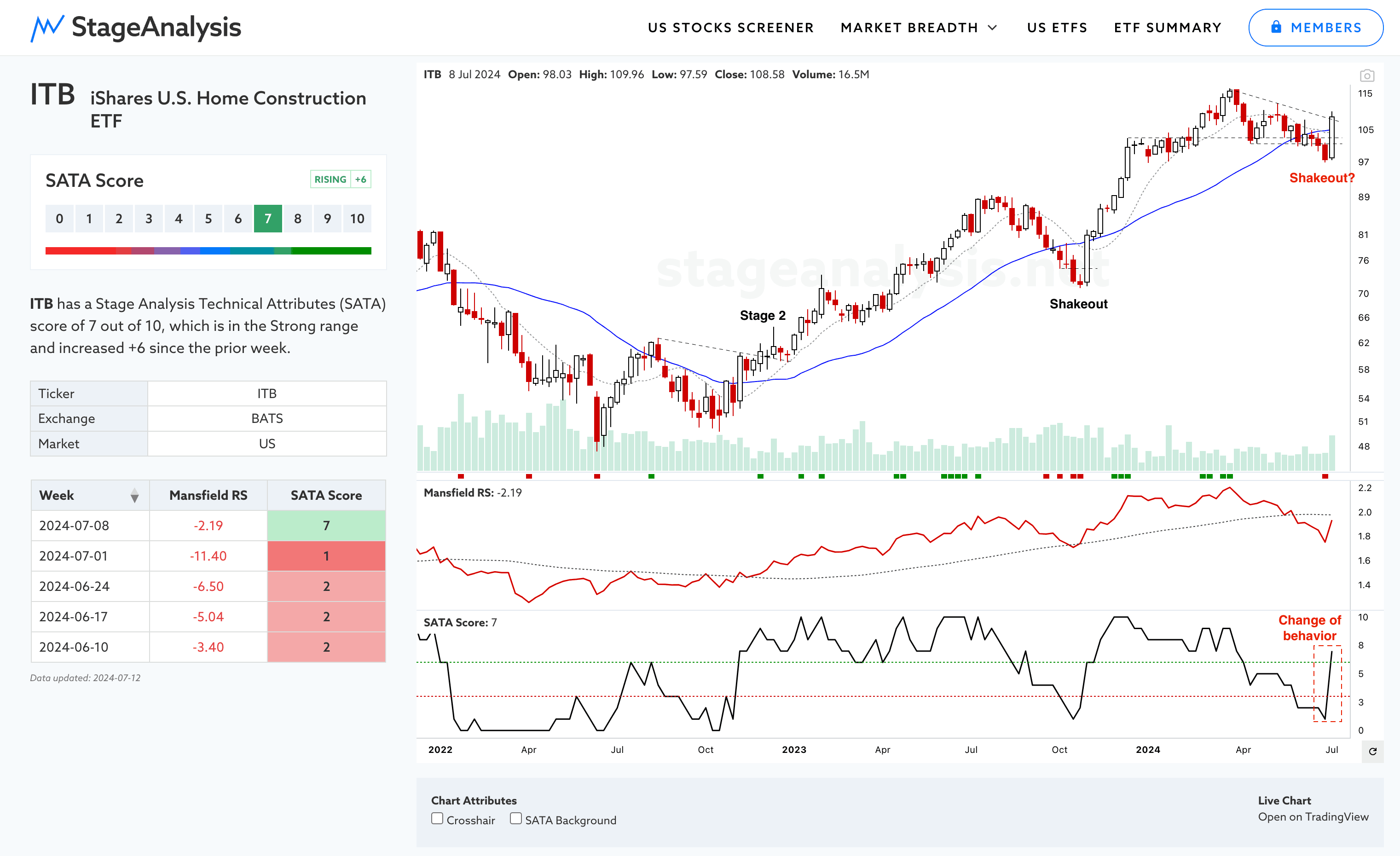Click the StageAnalysis logo icon
The width and height of the screenshot is (1400, 856).
click(x=46, y=29)
